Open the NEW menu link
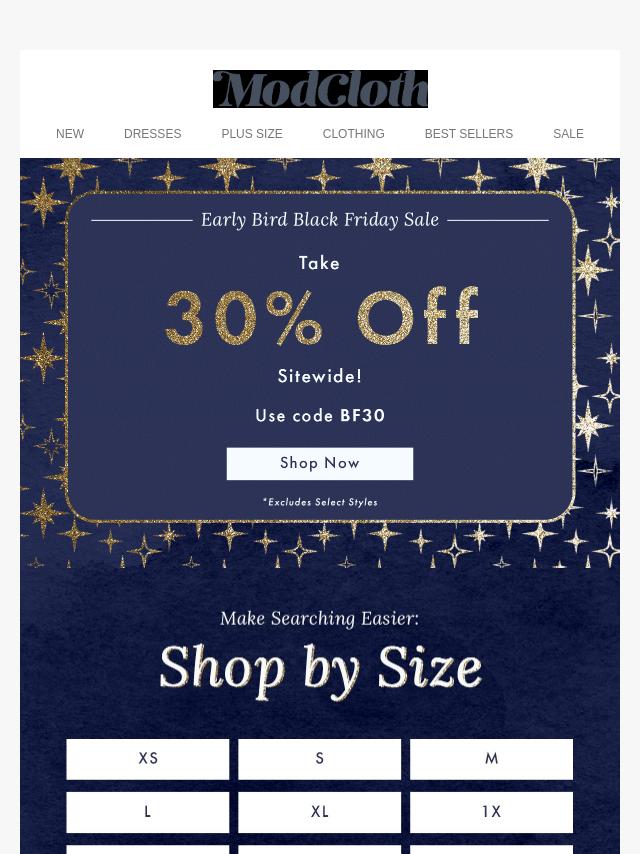The image size is (640, 854). (70, 133)
